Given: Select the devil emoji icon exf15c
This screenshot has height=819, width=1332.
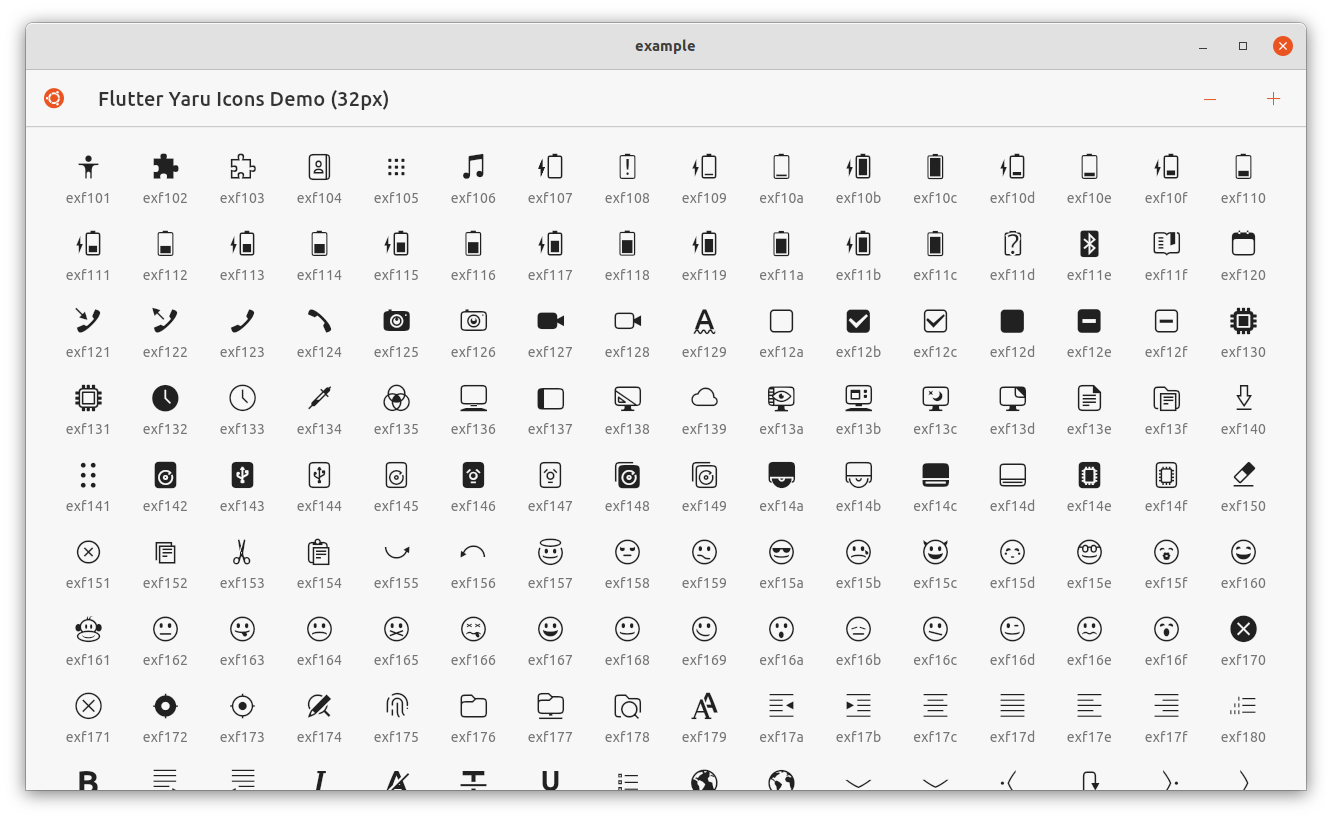Looking at the screenshot, I should [x=935, y=551].
